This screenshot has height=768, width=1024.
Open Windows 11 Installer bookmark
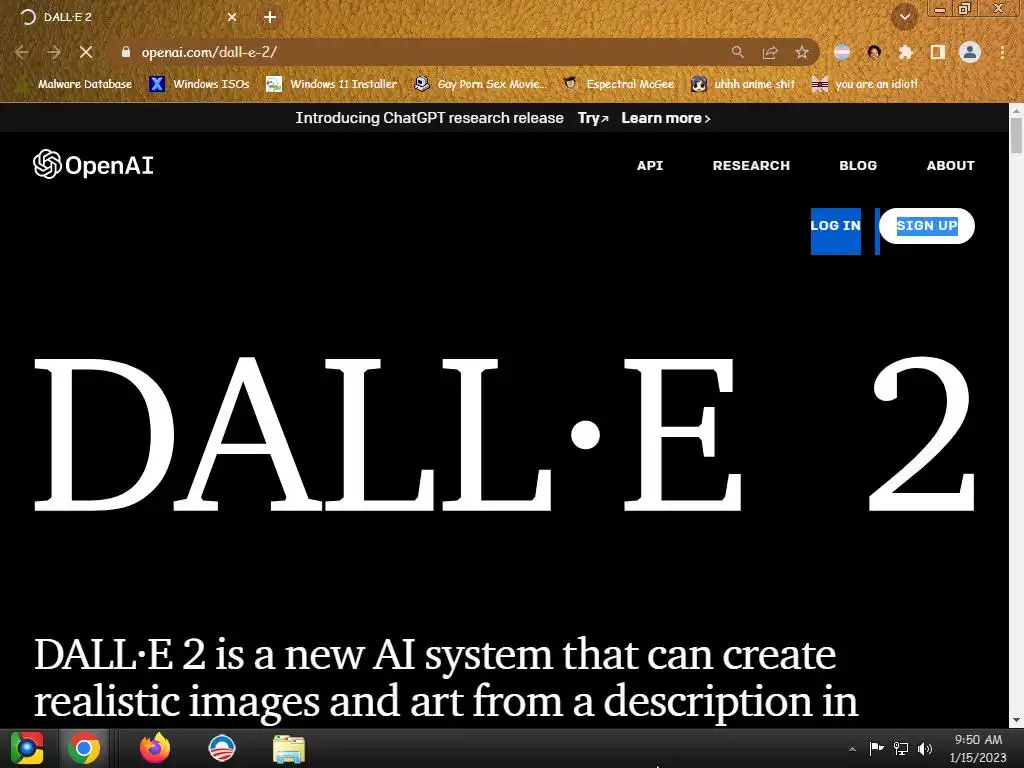(332, 84)
